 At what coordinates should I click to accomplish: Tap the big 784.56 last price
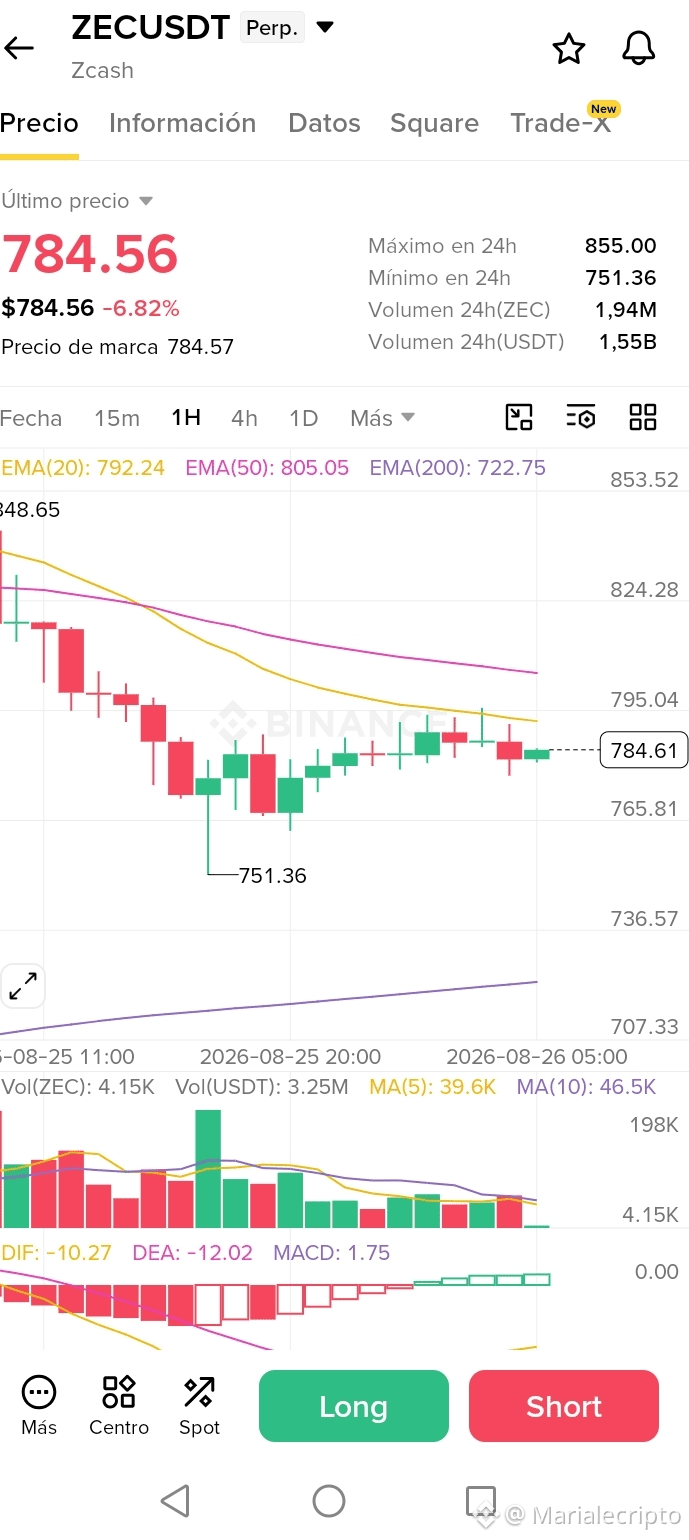pyautogui.click(x=90, y=254)
